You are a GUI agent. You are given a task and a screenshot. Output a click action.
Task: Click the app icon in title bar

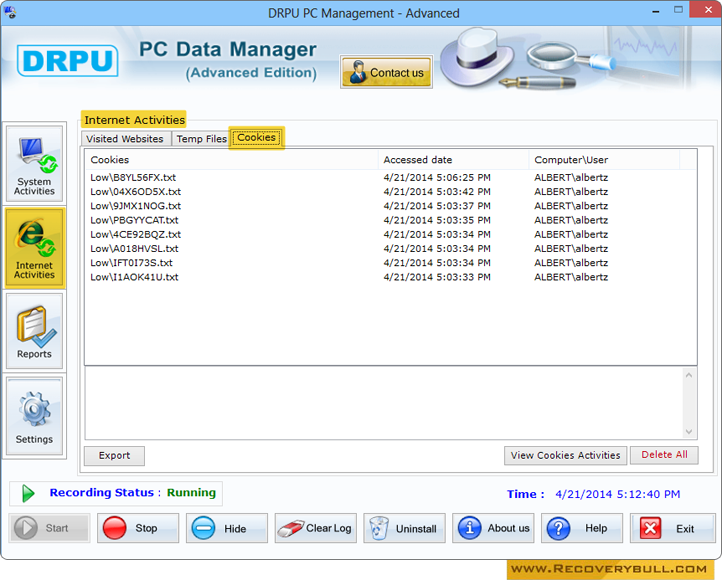(x=10, y=12)
